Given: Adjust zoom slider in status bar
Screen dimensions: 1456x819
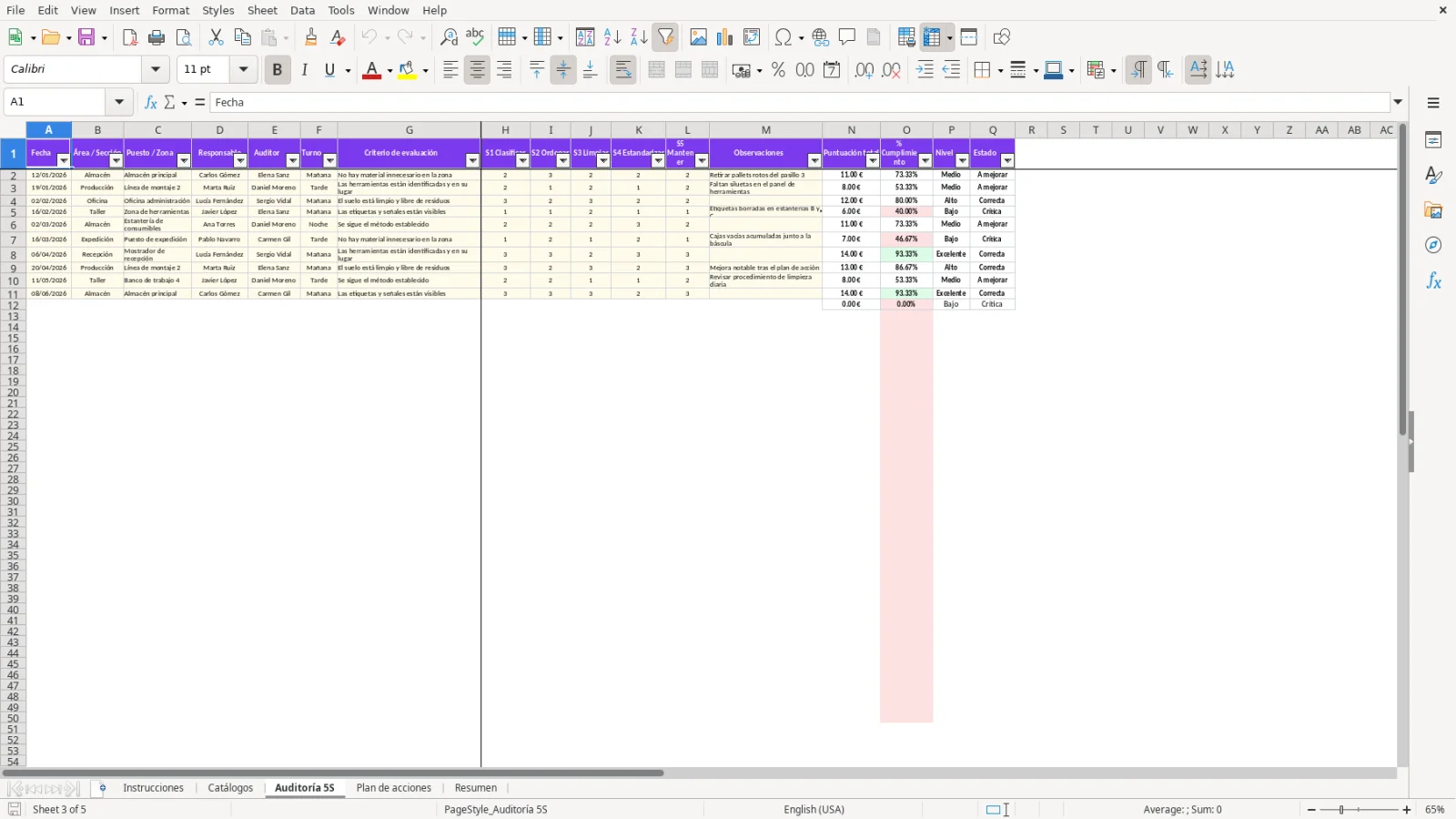Looking at the screenshot, I should pyautogui.click(x=1360, y=810).
